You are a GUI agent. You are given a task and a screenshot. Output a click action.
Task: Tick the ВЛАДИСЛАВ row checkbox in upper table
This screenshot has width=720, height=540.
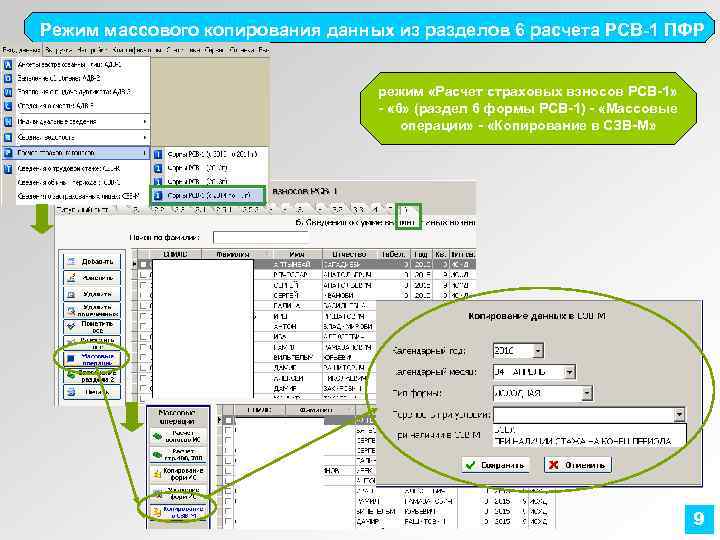tap(144, 275)
